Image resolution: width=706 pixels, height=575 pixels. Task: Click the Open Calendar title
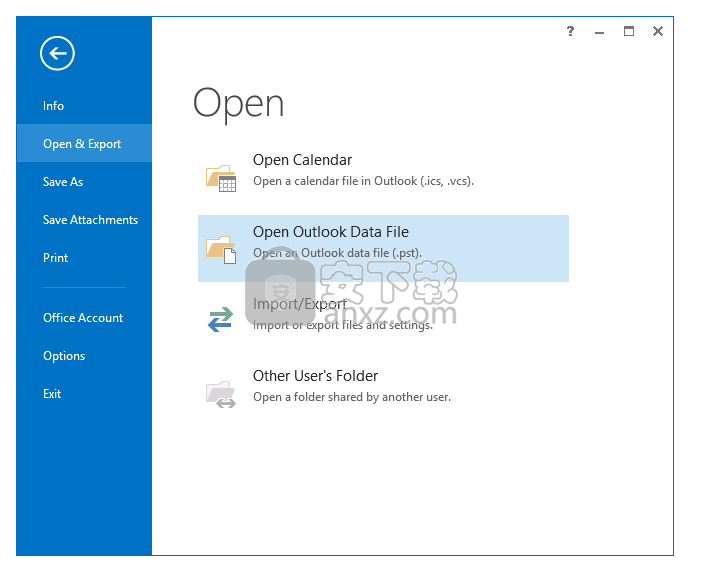[302, 160]
